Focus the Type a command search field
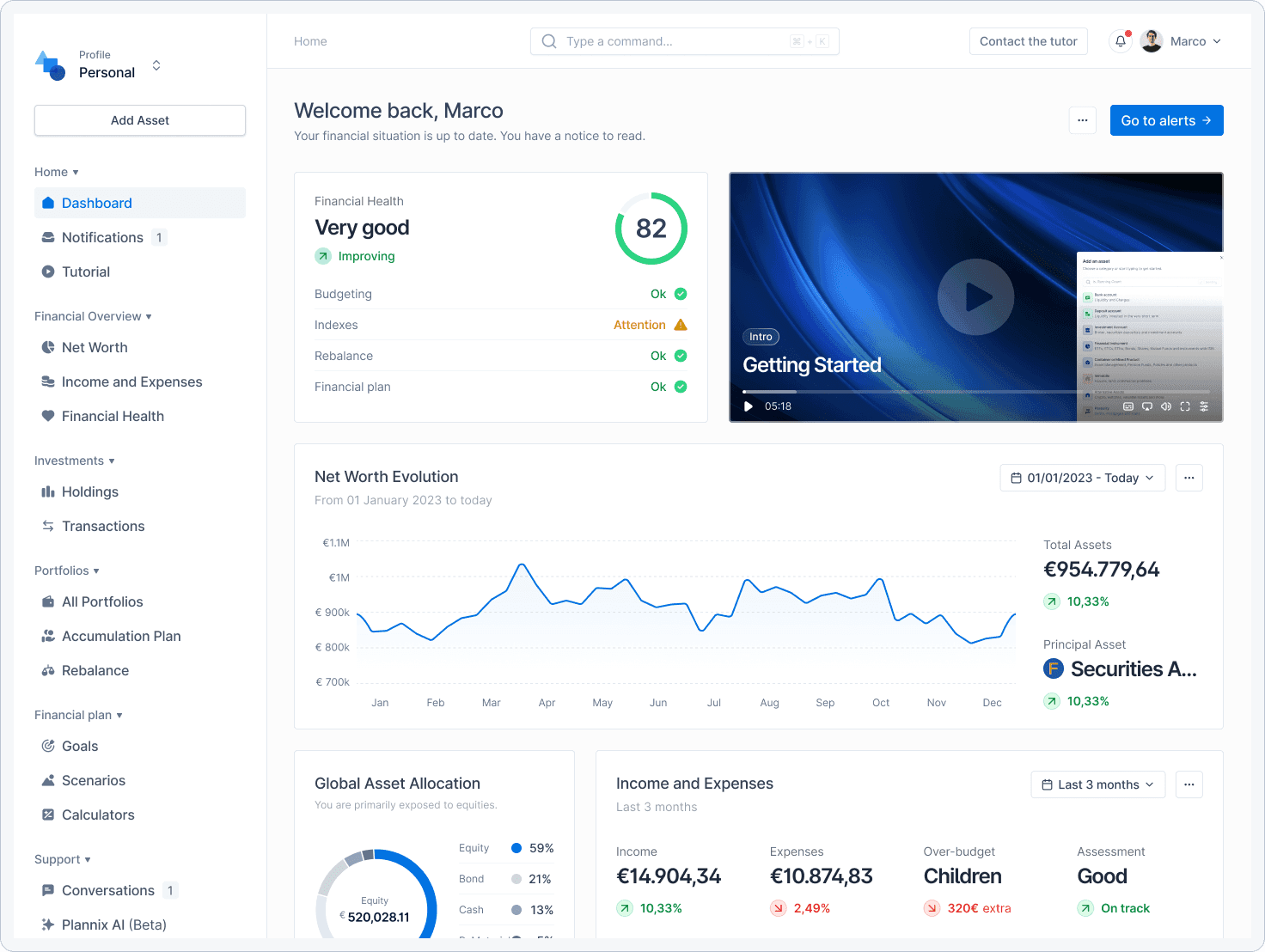This screenshot has width=1265, height=952. [685, 41]
